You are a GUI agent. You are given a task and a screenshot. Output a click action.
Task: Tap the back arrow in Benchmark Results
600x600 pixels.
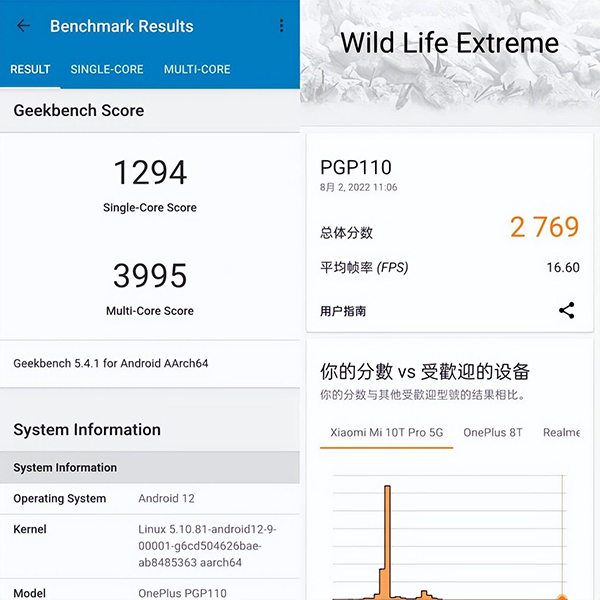[x=24, y=26]
